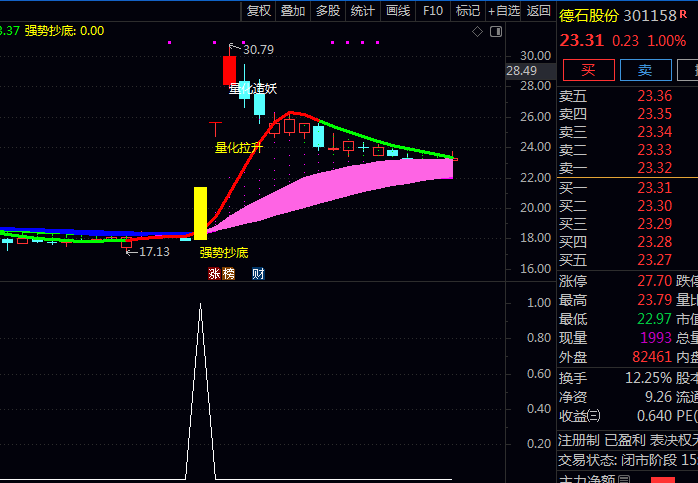Click the 标记 mark button

click(x=467, y=11)
